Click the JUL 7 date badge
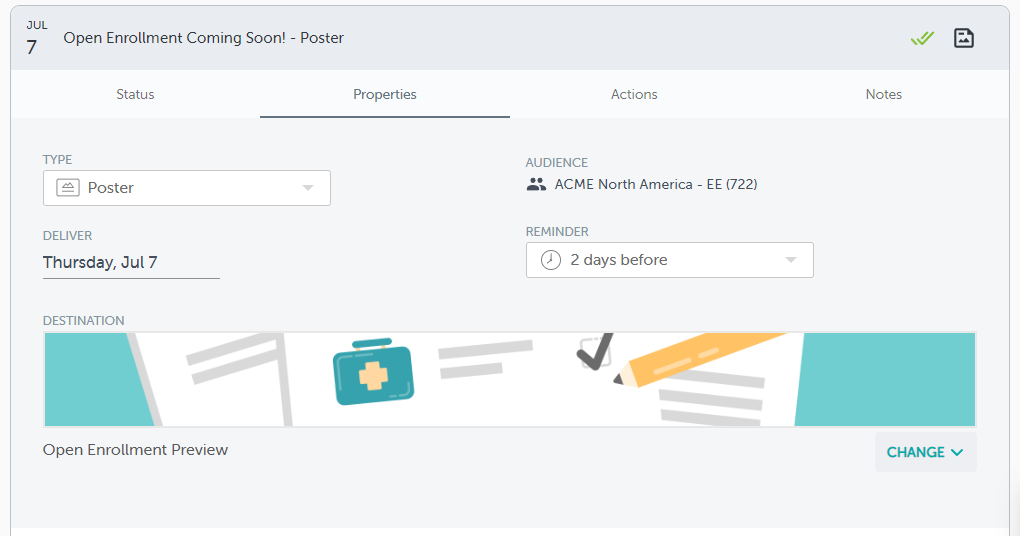Screen dimensions: 1020x536 click(x=36, y=38)
